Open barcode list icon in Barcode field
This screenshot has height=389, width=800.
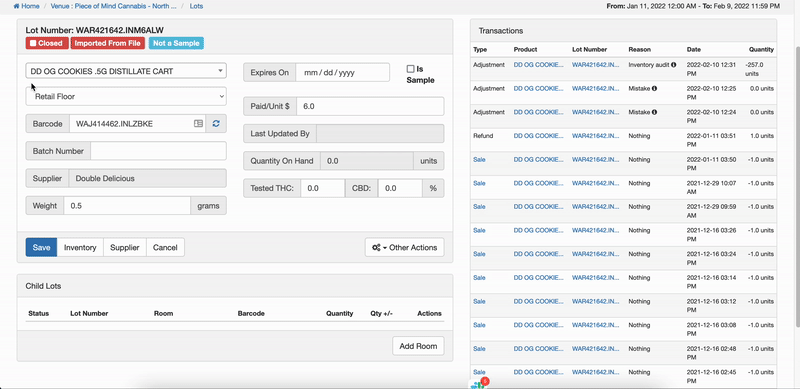pos(198,124)
